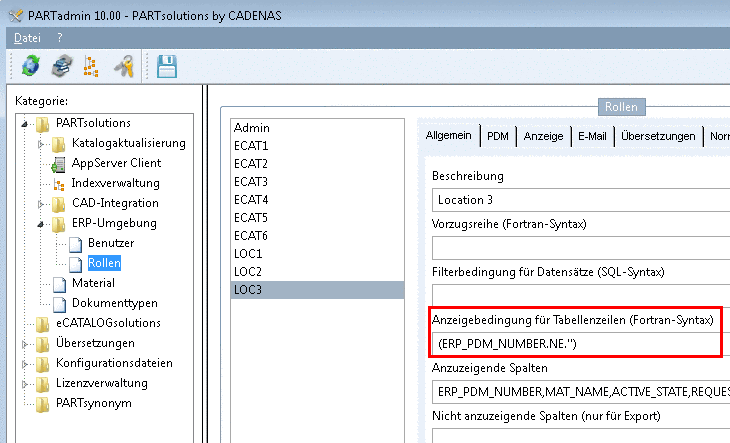Select Benutzer in the category tree

point(111,243)
